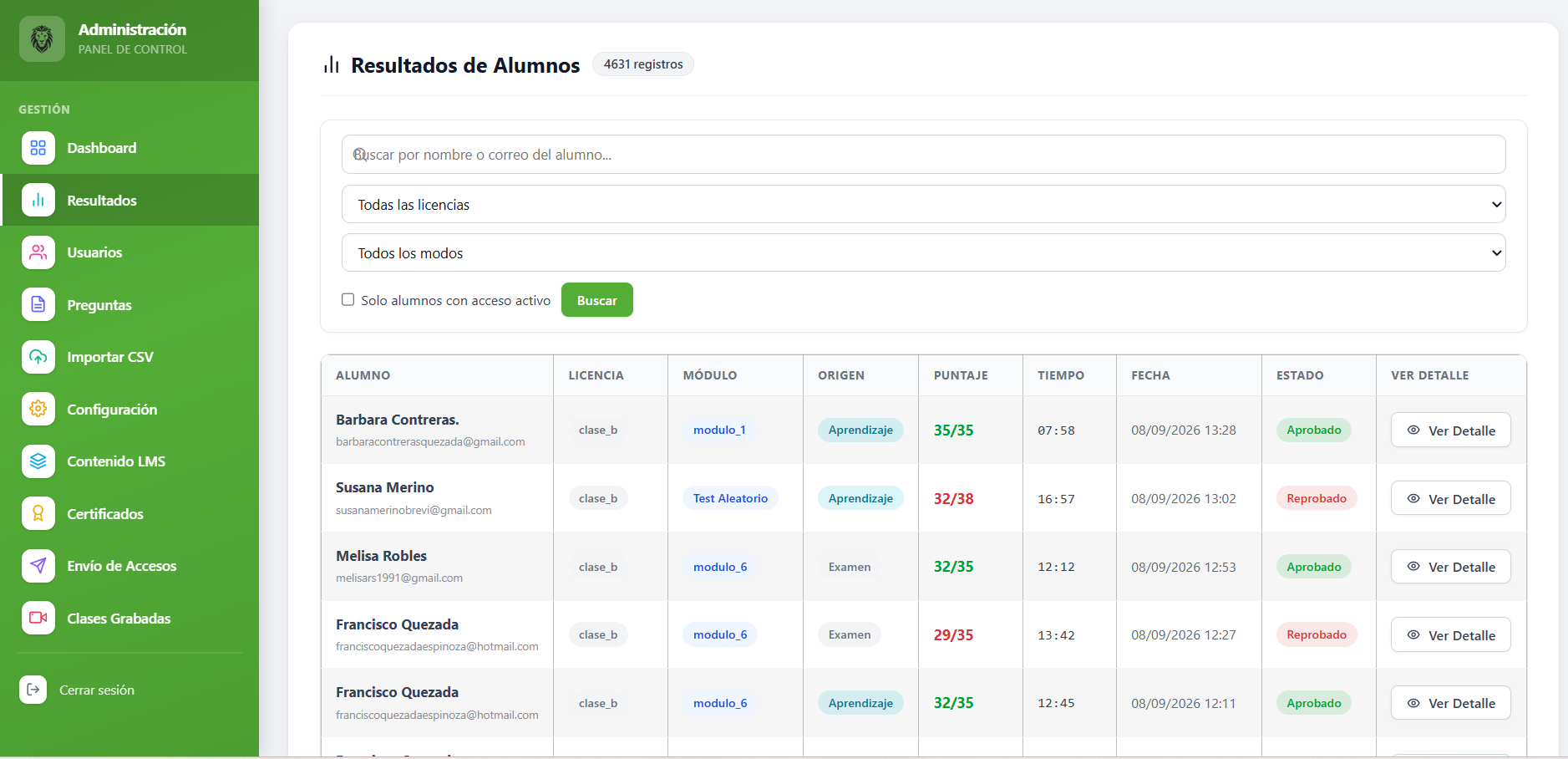Open Configuración from the sidebar
The image size is (1568, 759).
coord(129,410)
